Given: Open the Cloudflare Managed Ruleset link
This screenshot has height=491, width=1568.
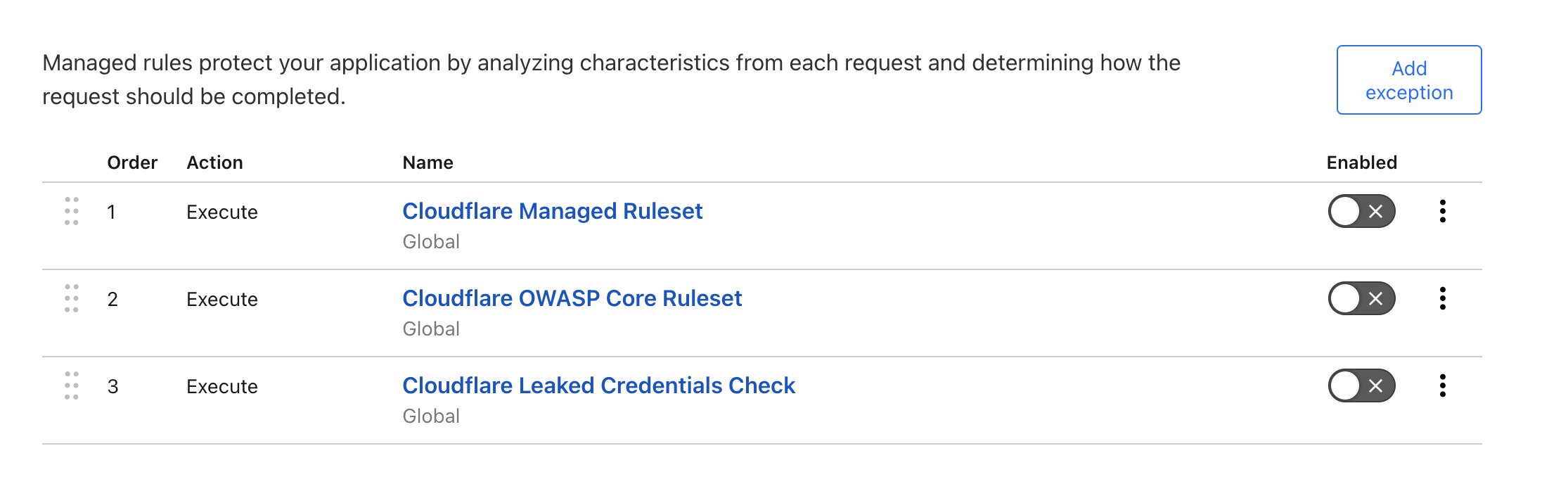Looking at the screenshot, I should coord(552,210).
